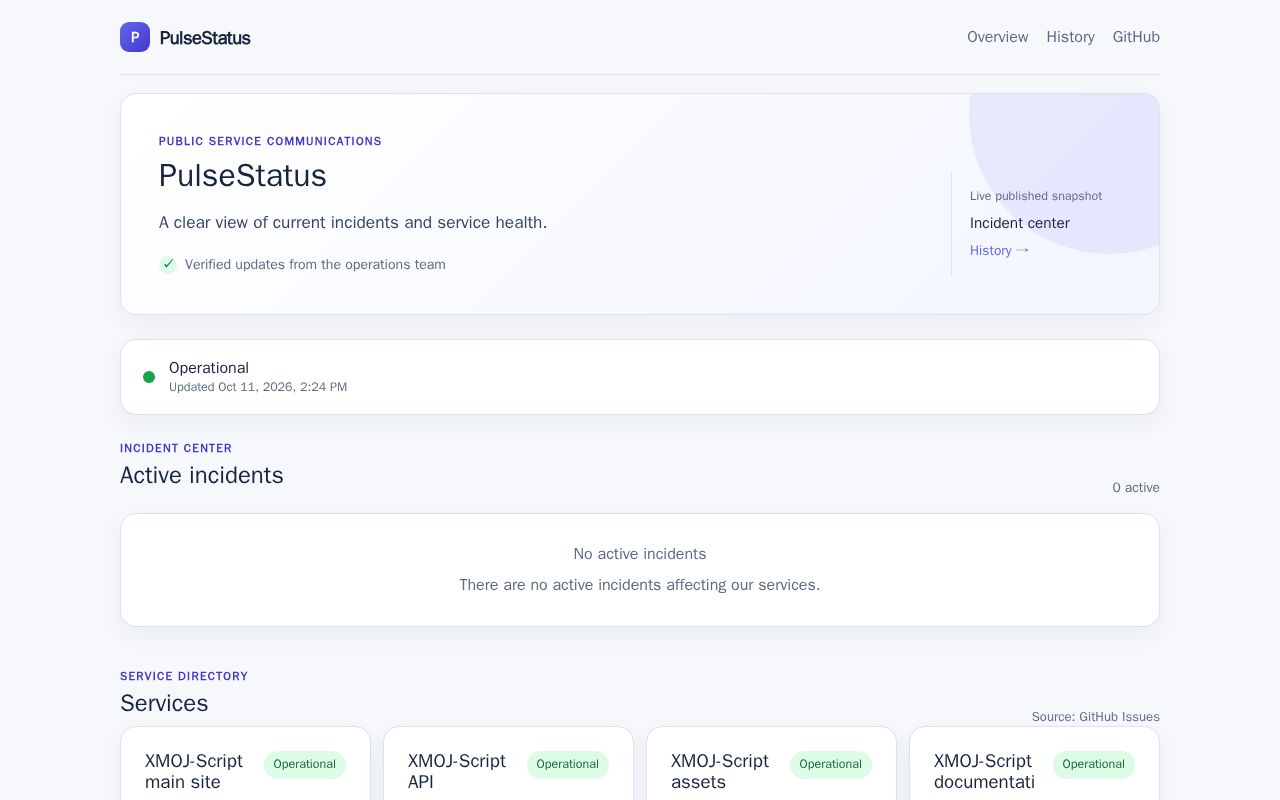
Task: Click Operational badge on XMOJ-Script assets card
Action: [x=831, y=764]
